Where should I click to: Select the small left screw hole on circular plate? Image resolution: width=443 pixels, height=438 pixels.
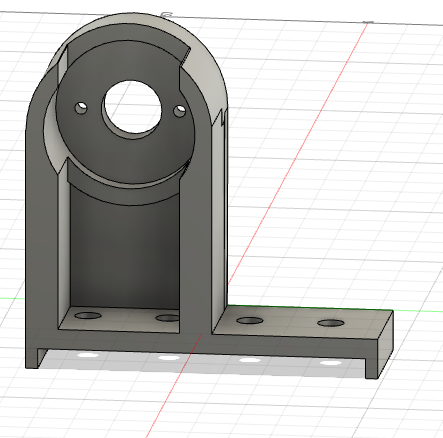click(x=81, y=108)
